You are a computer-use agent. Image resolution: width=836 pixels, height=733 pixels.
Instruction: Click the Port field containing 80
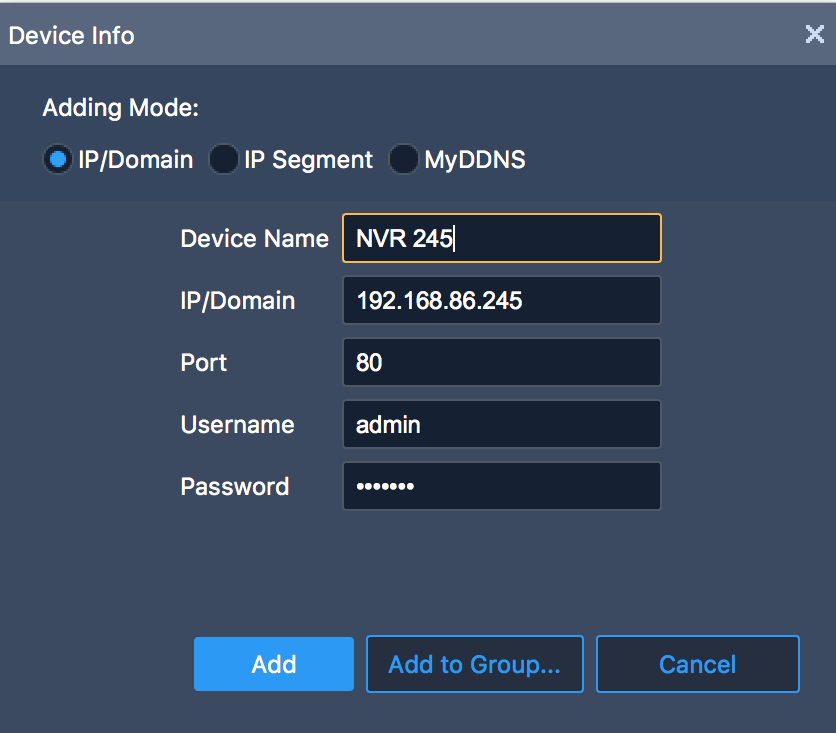tap(501, 362)
